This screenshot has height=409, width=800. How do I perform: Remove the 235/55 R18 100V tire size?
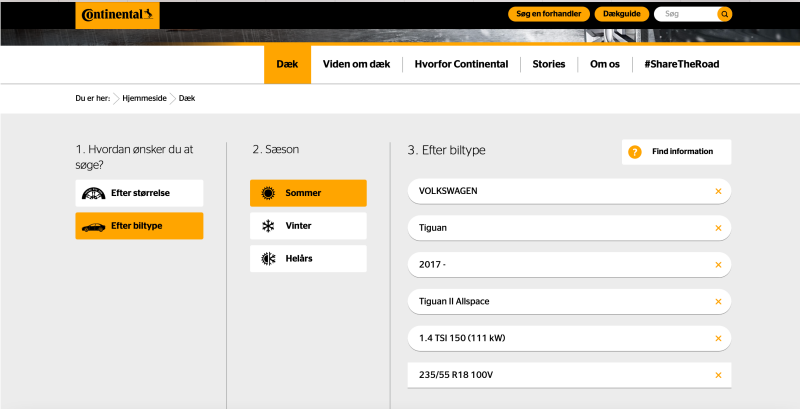(x=718, y=375)
